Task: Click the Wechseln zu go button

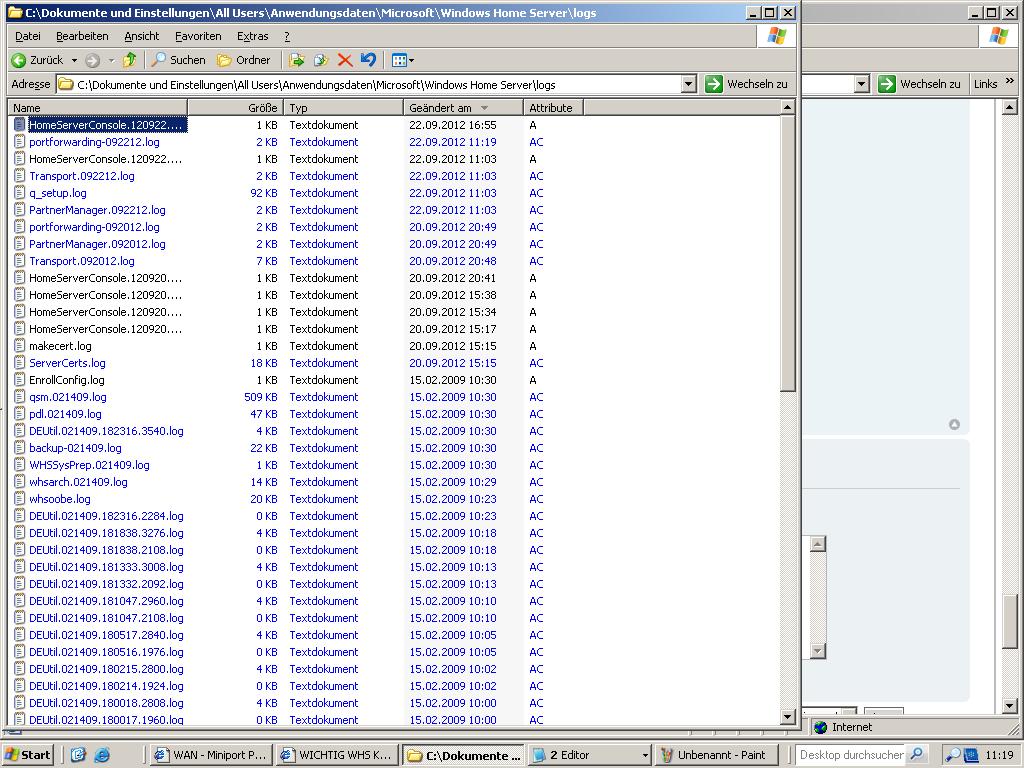Action: (746, 84)
